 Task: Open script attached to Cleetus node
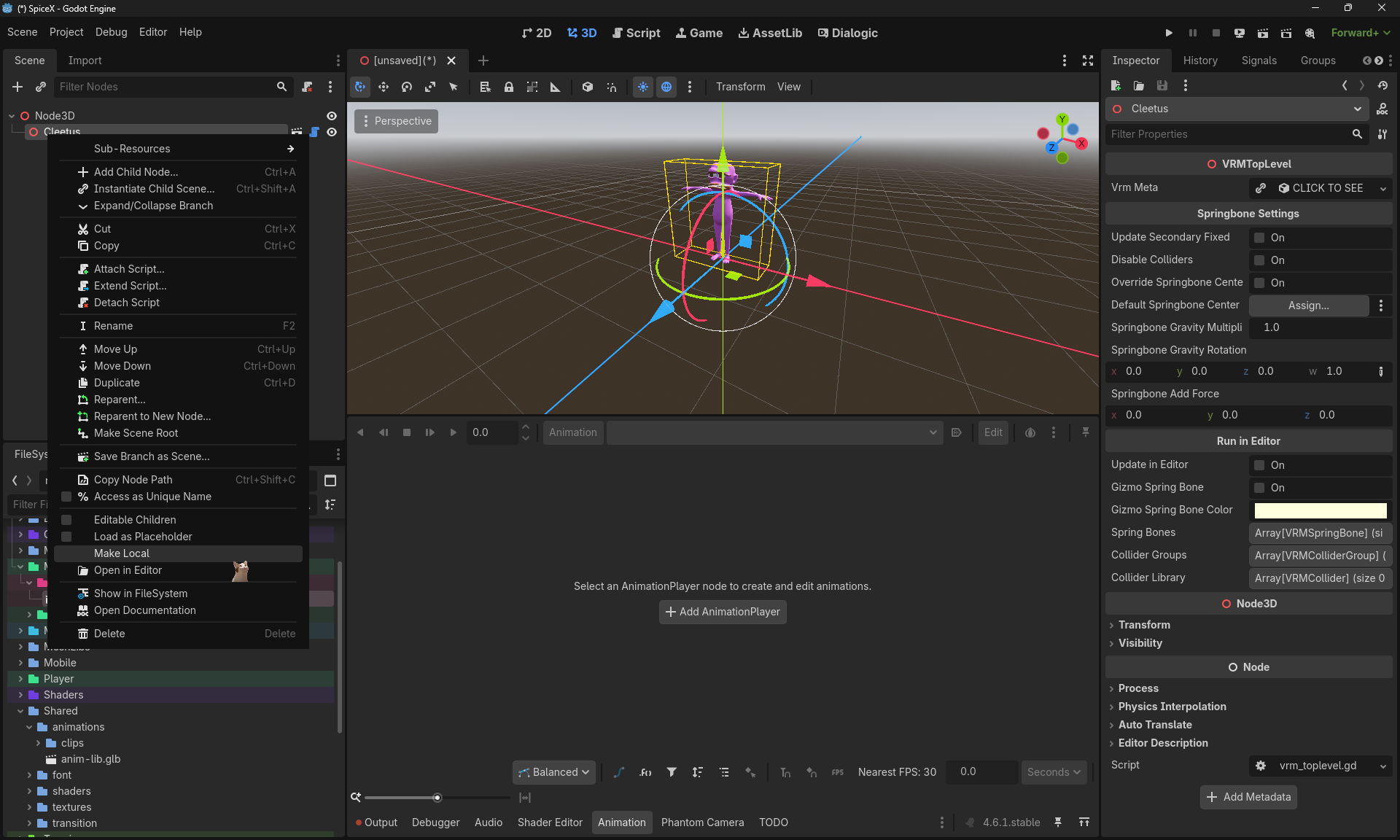click(x=314, y=132)
